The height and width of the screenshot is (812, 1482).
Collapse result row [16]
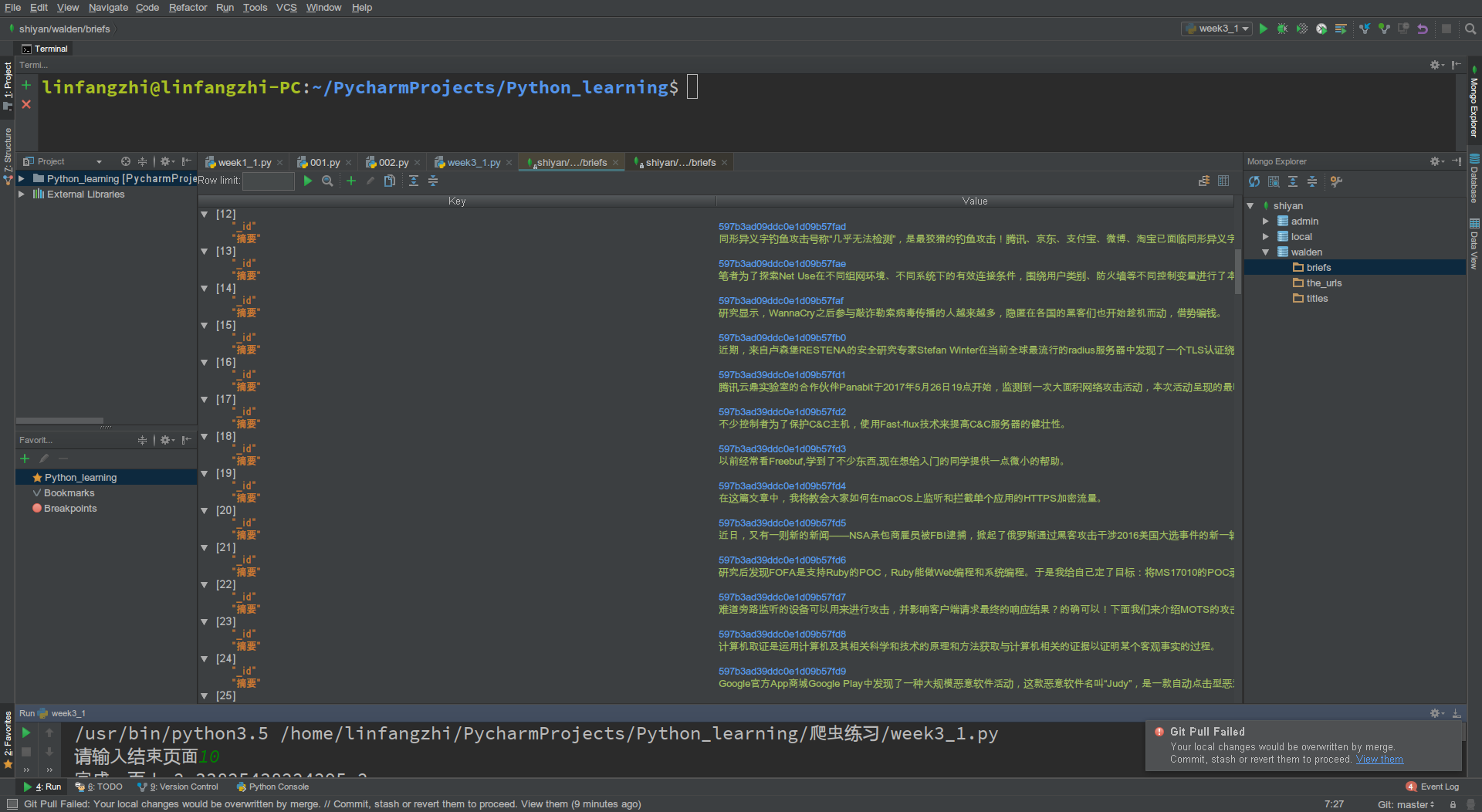[x=205, y=362]
